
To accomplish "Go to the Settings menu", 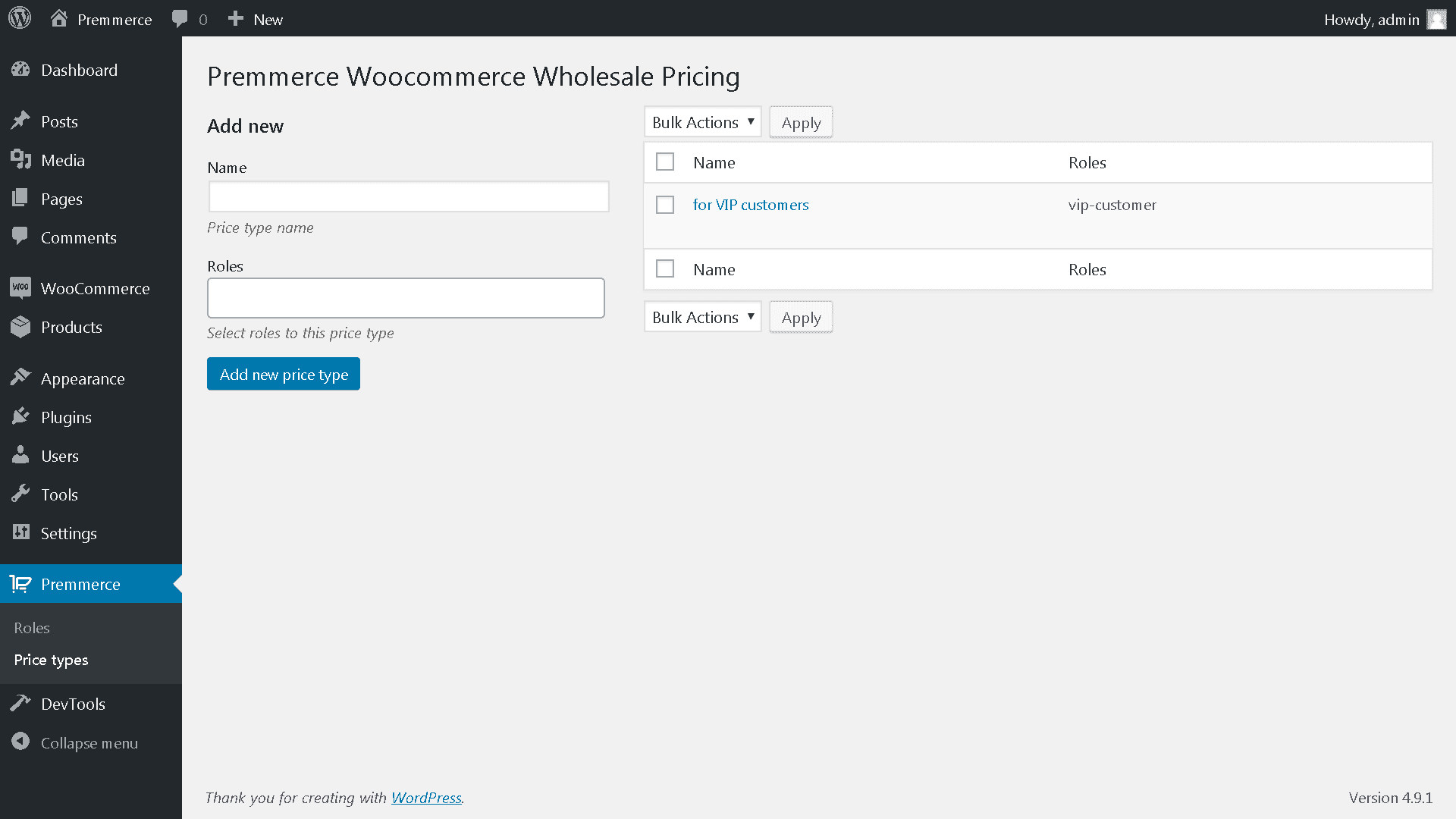I will point(68,533).
